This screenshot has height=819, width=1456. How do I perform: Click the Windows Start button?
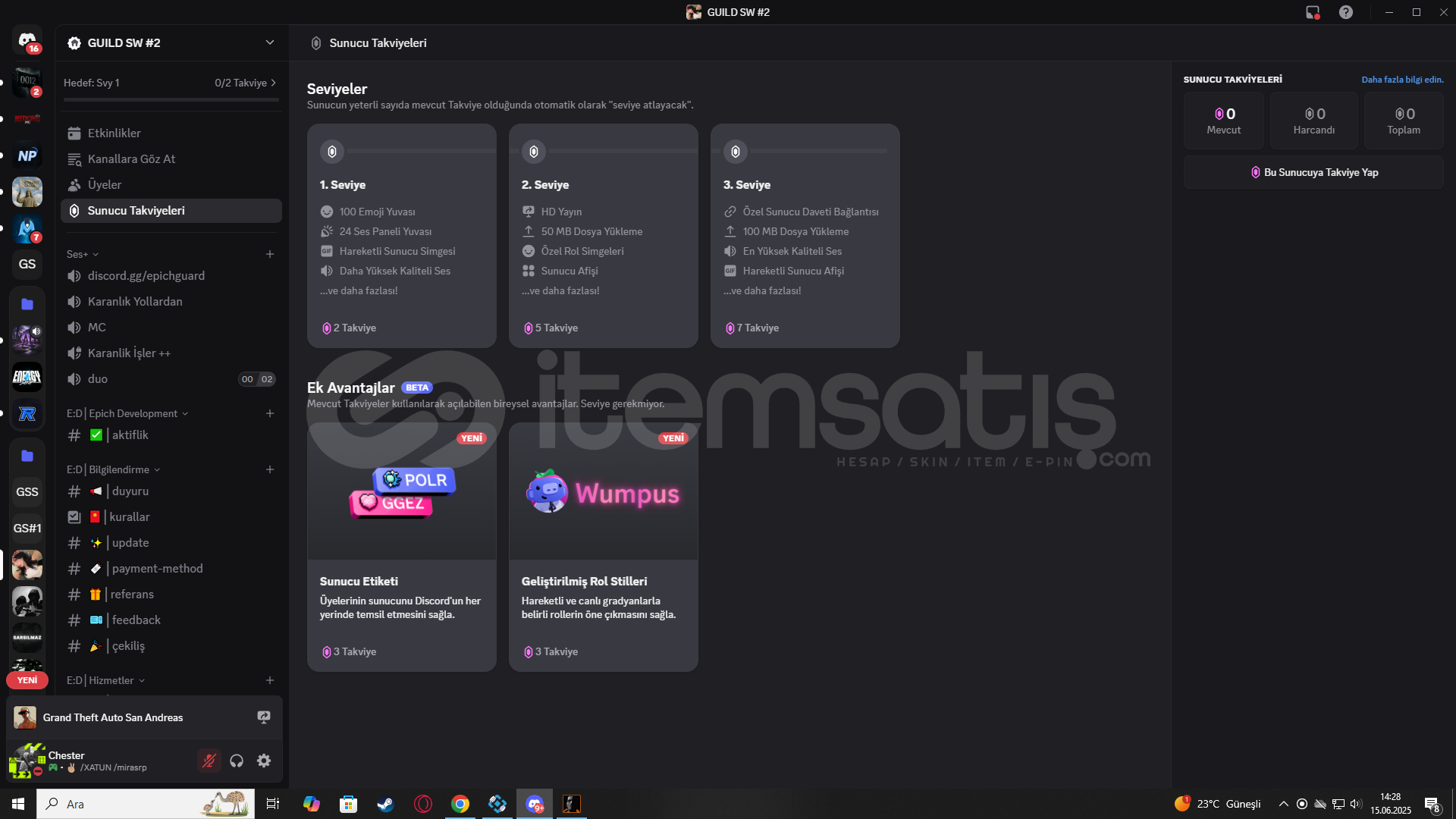pos(18,804)
